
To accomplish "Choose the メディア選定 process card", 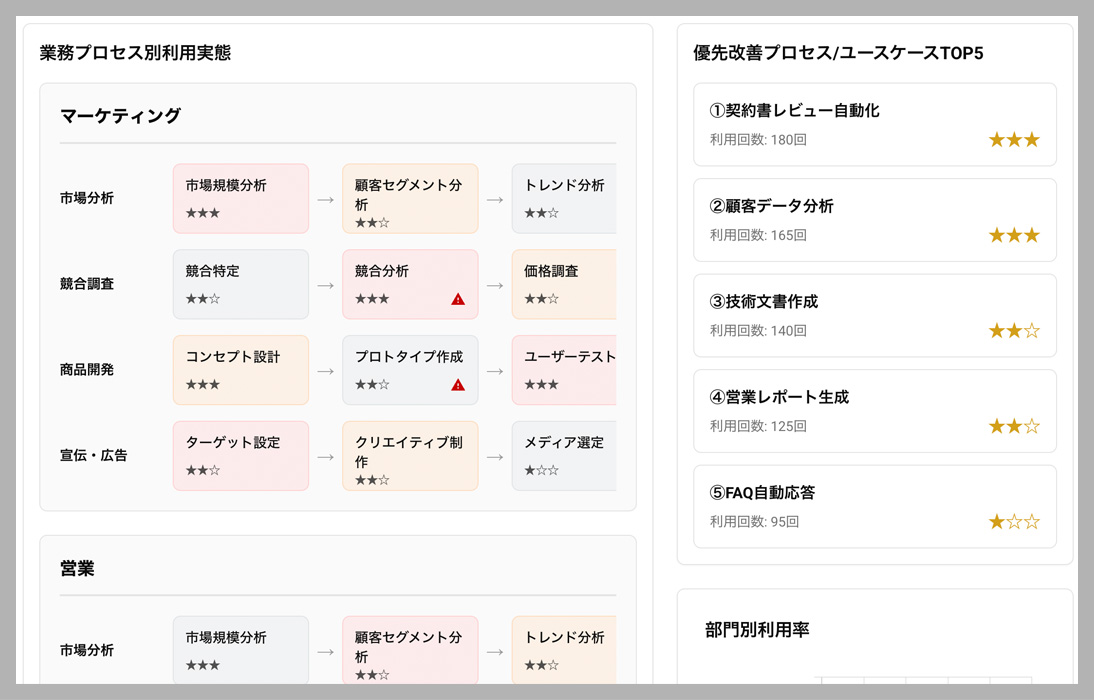I will point(564,455).
